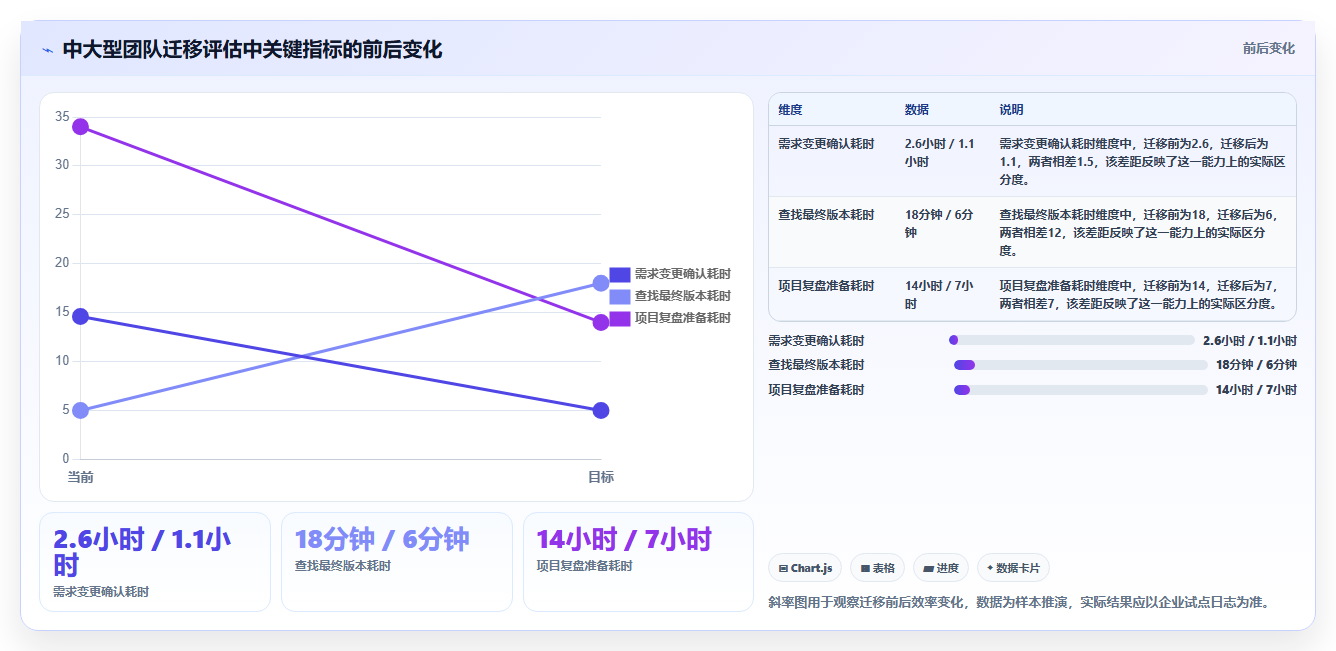Click the icon in the 进度 chip
Screen dimensions: 1336x651
coord(928,569)
